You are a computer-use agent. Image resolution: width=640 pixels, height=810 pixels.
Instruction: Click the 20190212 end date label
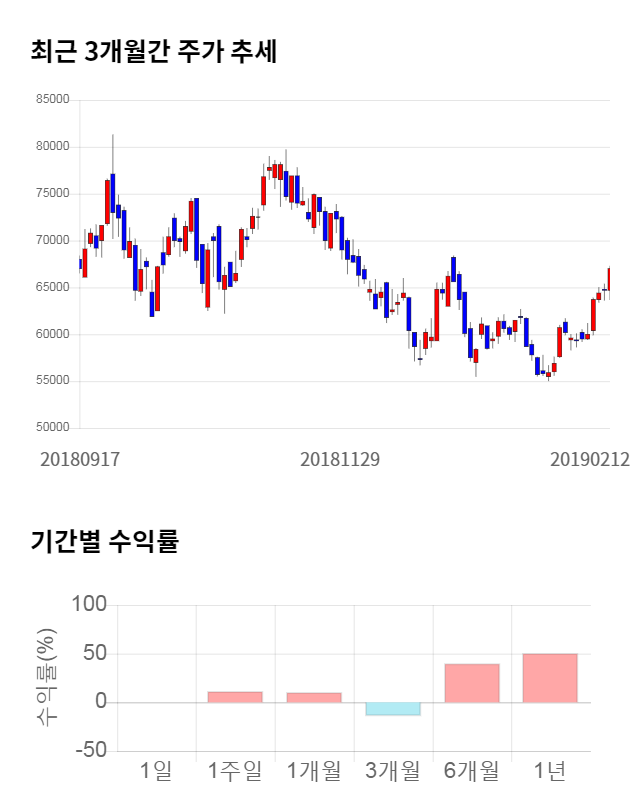(589, 460)
